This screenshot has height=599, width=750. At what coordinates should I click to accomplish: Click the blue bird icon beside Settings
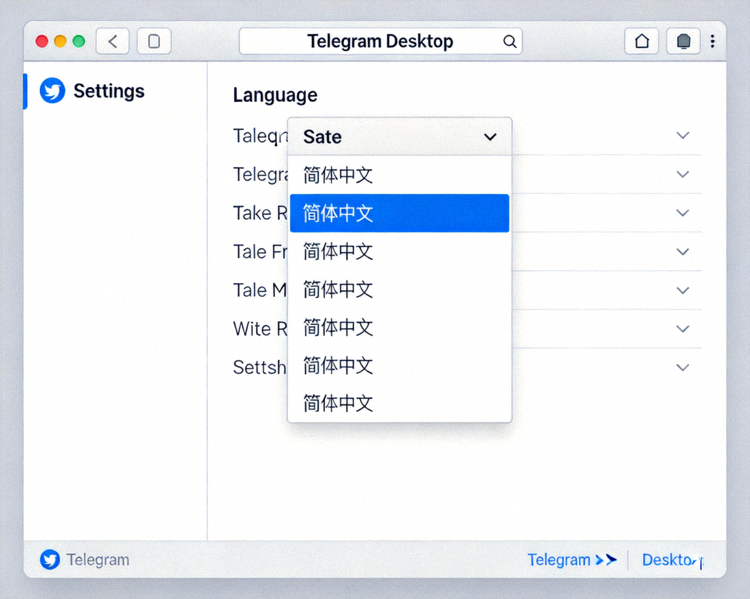(x=53, y=90)
